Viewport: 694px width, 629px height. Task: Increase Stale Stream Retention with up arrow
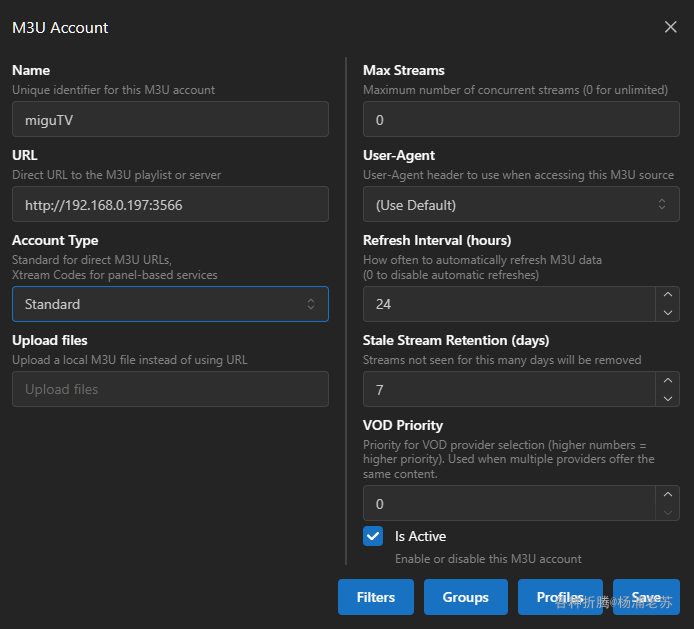[x=668, y=380]
